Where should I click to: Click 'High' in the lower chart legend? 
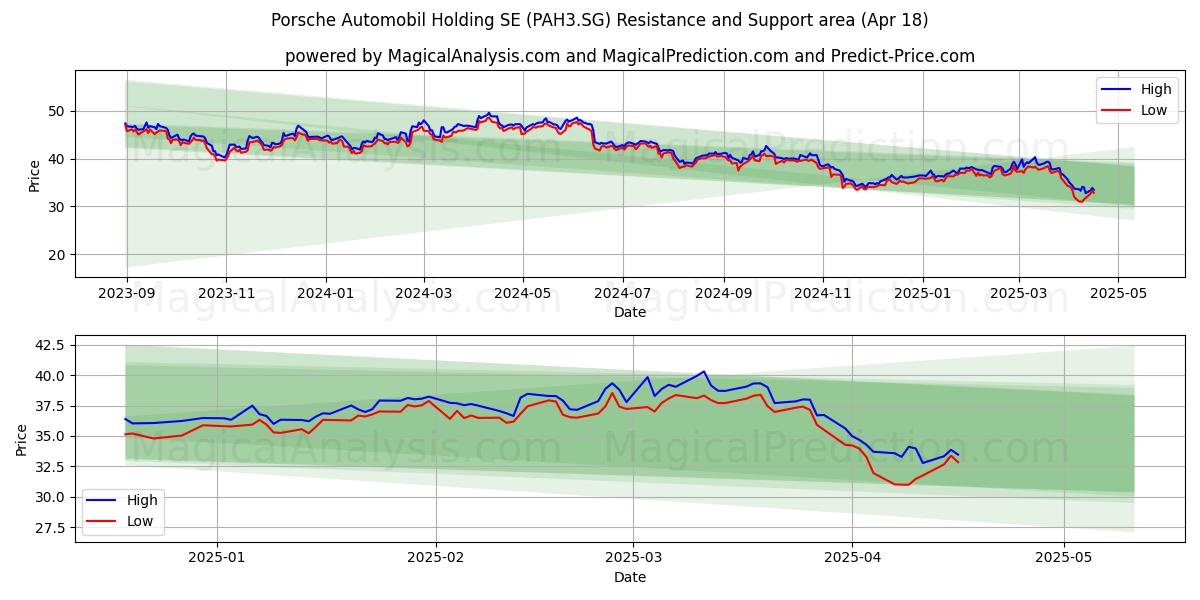click(142, 500)
